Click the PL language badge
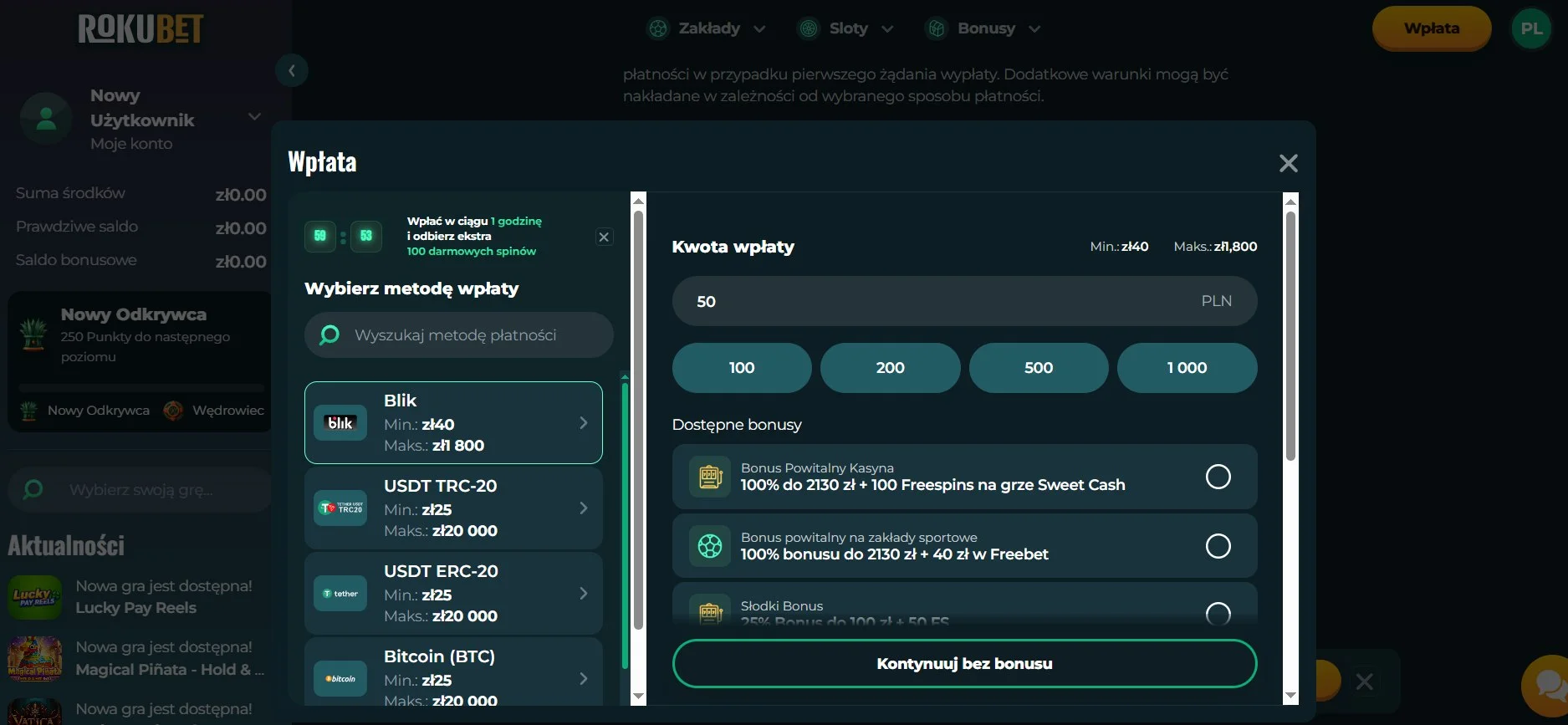 point(1531,28)
